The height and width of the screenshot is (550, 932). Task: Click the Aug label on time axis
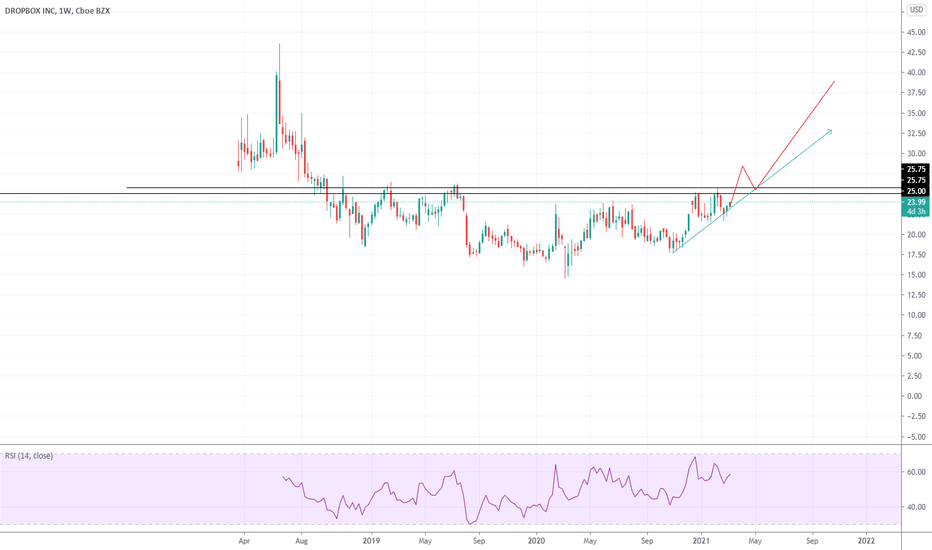[301, 541]
